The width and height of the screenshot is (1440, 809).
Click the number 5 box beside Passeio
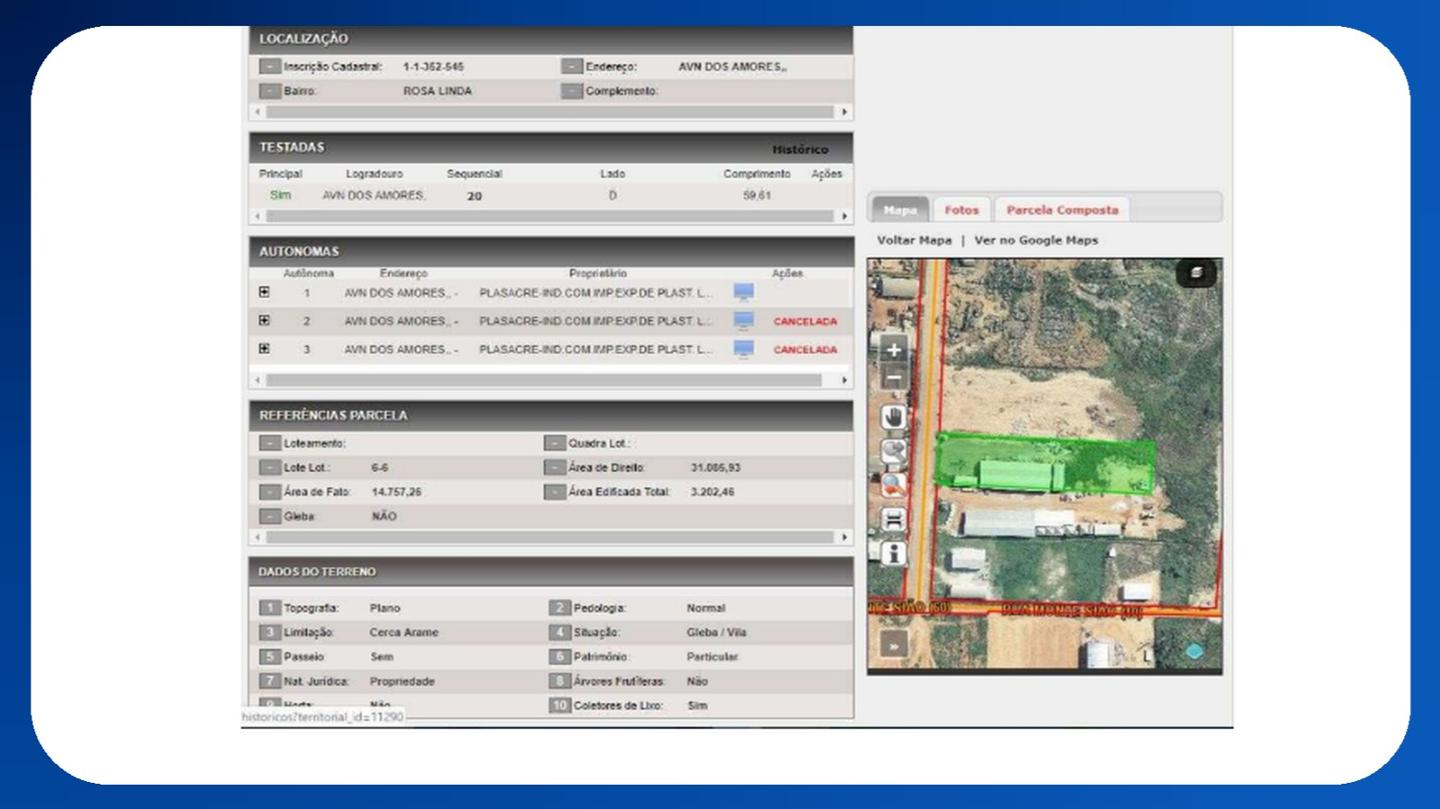tap(269, 657)
